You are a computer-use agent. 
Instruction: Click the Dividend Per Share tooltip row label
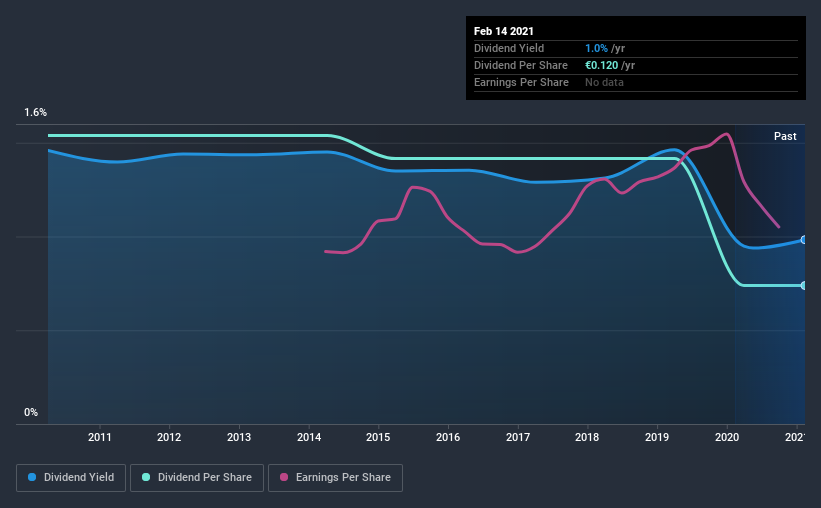[521, 65]
